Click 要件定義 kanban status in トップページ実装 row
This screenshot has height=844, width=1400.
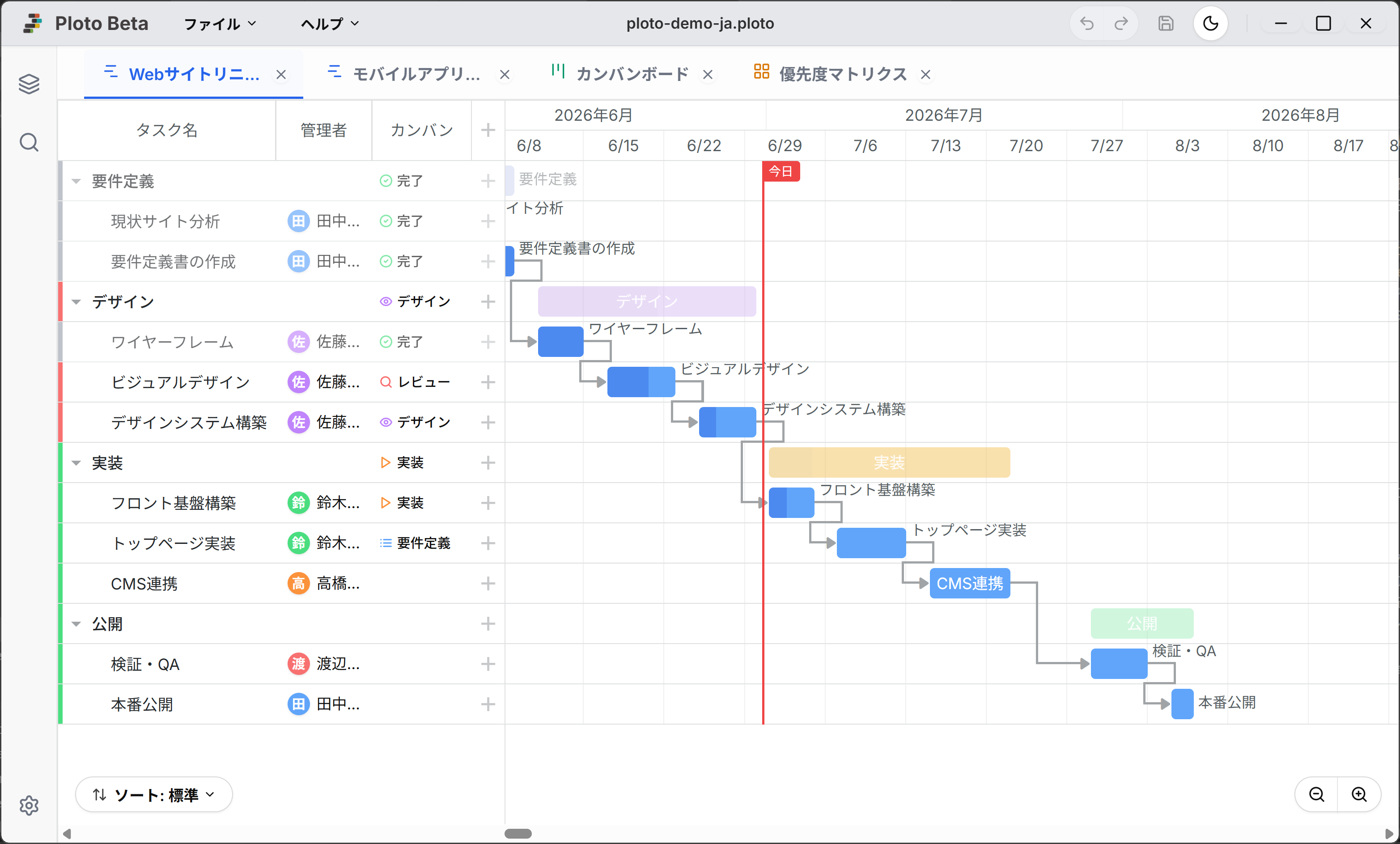coord(415,543)
